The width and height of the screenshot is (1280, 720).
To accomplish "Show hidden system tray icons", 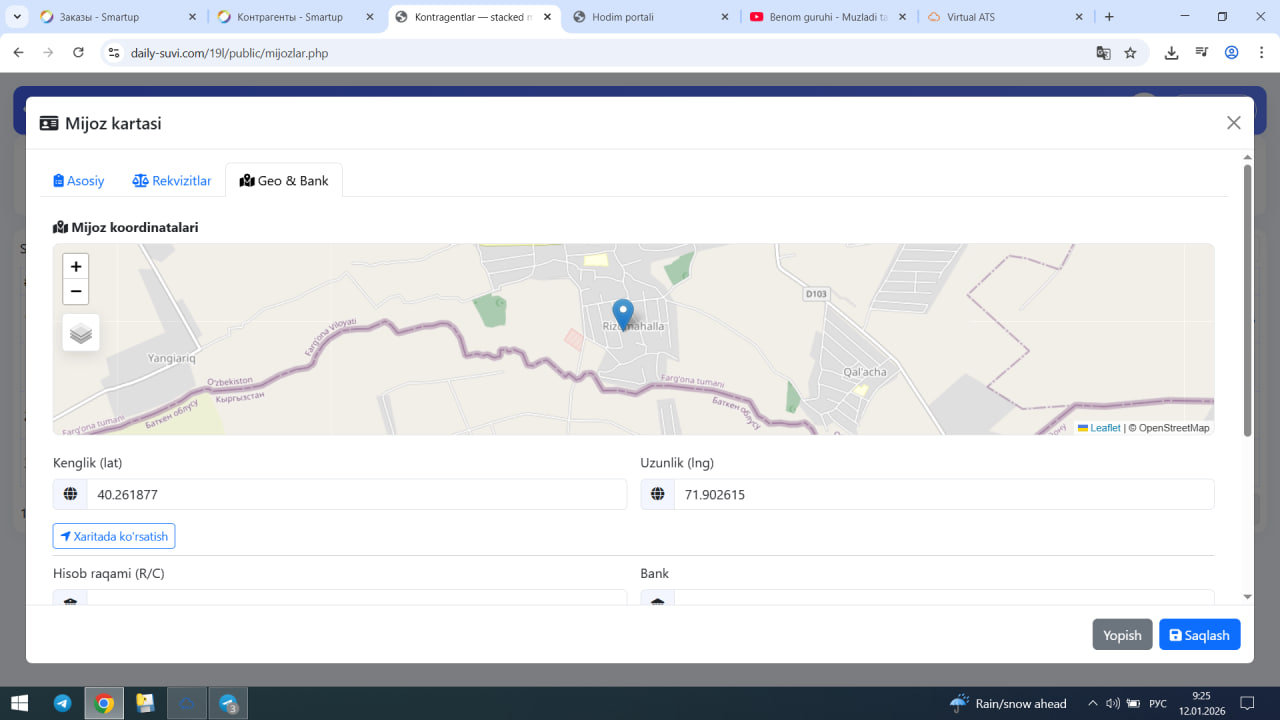I will (1092, 703).
